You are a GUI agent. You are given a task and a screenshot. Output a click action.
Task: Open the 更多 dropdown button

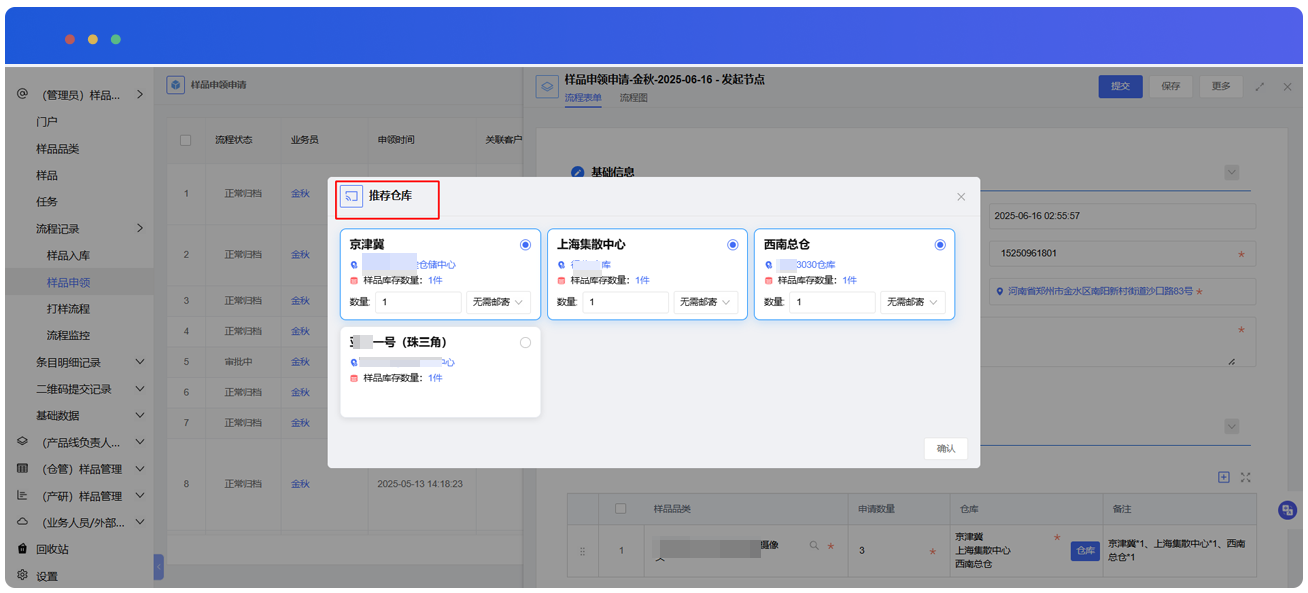tap(1221, 87)
